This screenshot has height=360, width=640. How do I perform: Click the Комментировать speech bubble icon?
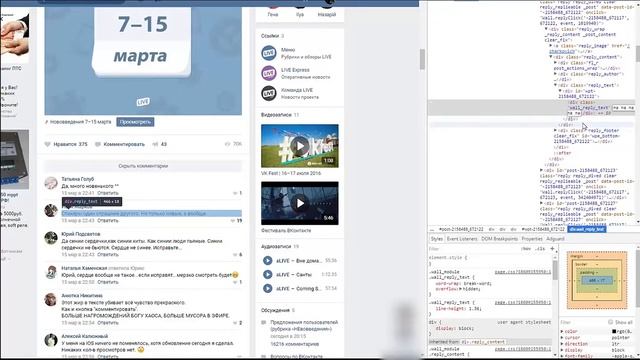tap(98, 144)
